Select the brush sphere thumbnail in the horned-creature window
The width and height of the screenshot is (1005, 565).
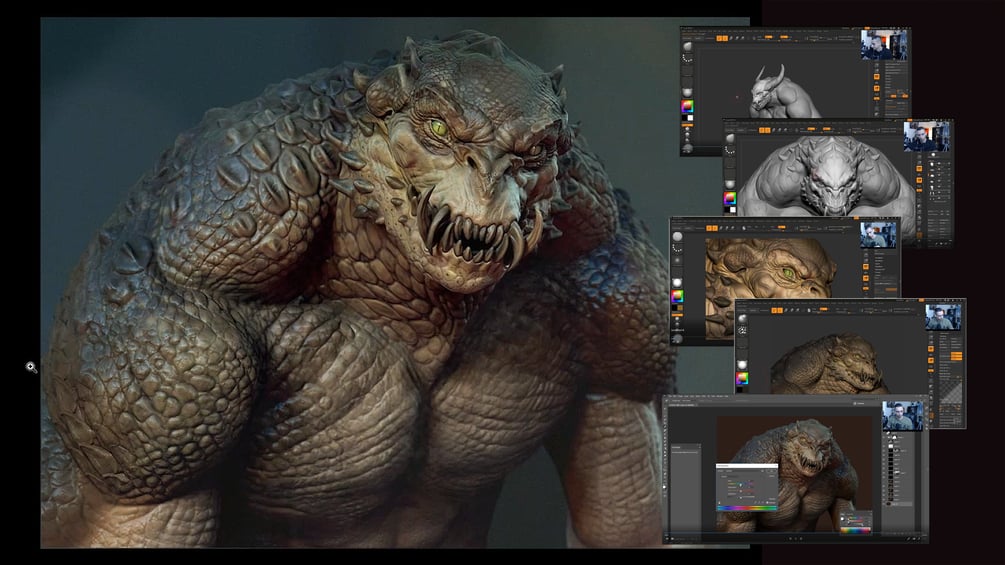687,47
